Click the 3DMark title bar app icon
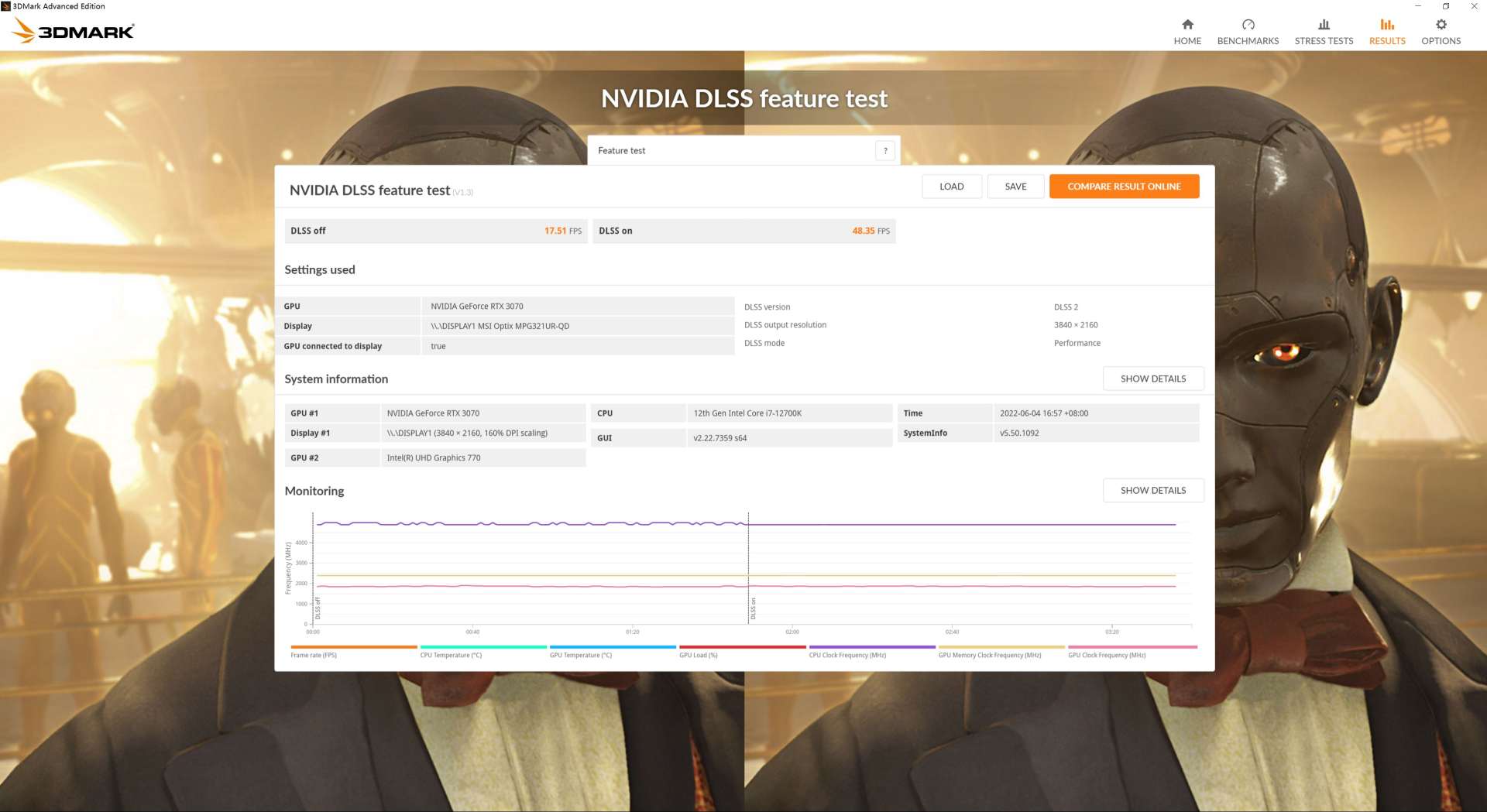This screenshot has height=812, width=1487. coord(6,6)
